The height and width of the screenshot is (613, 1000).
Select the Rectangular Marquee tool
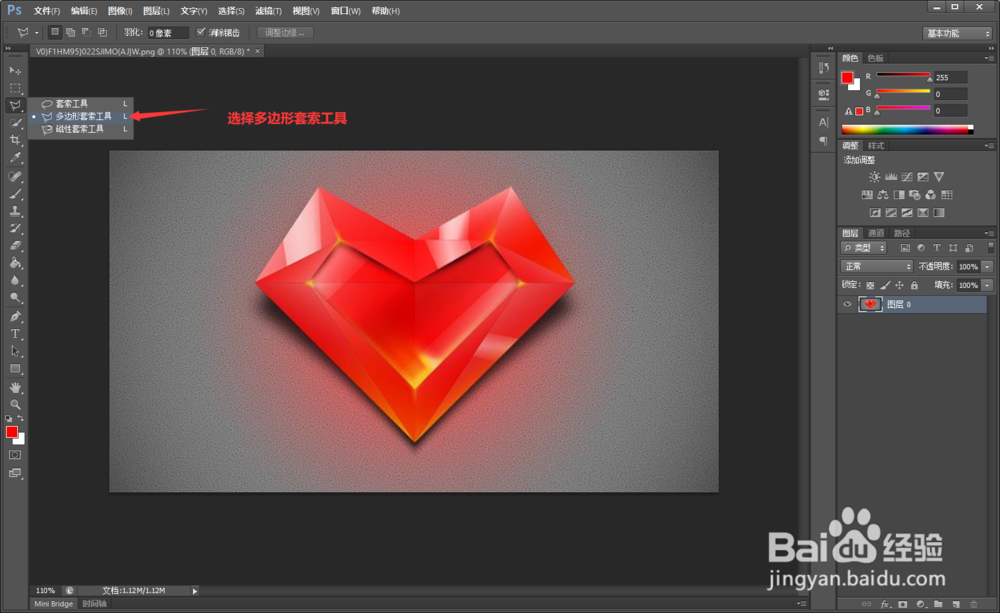tap(15, 88)
